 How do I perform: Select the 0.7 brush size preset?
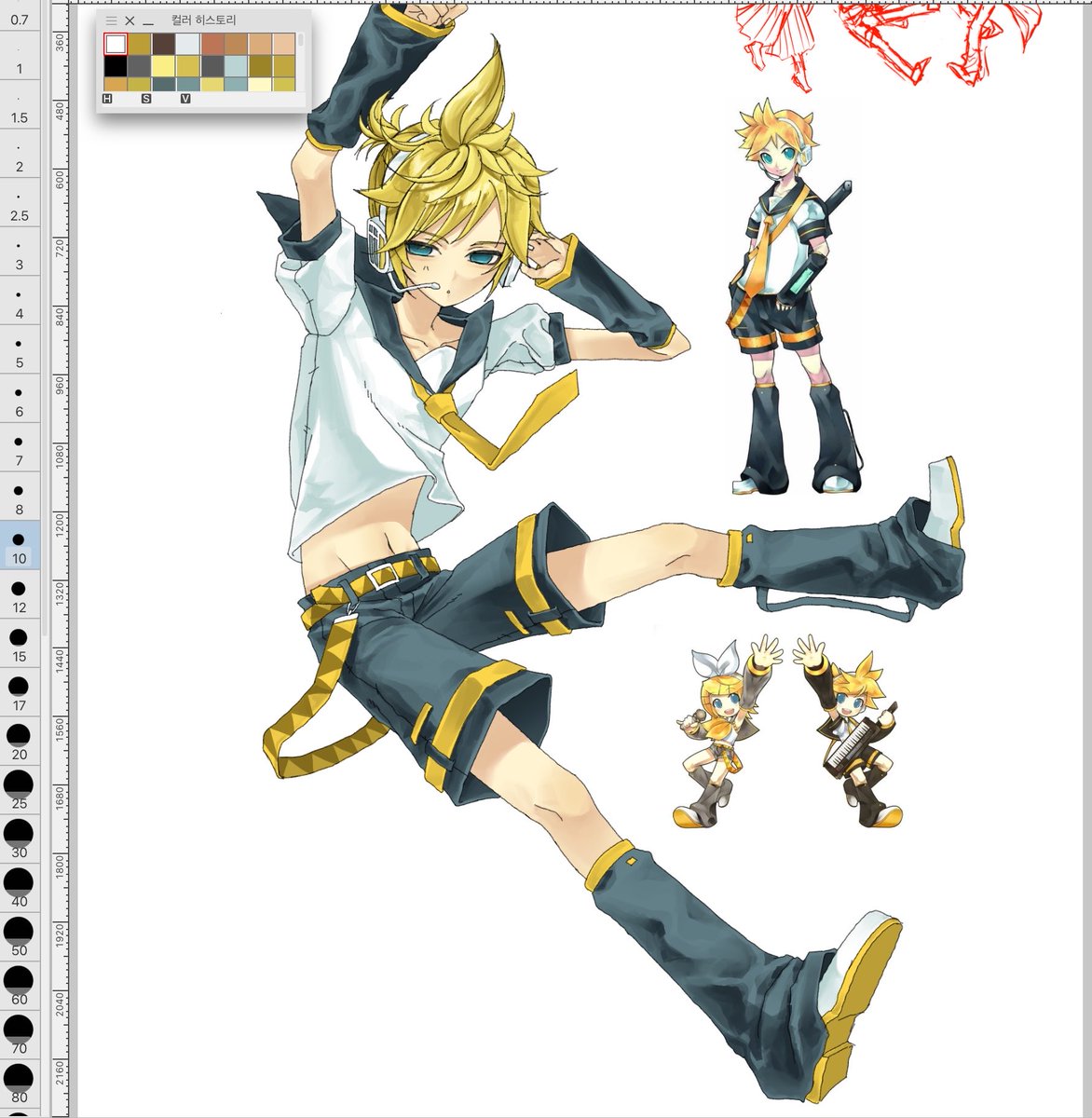19,15
